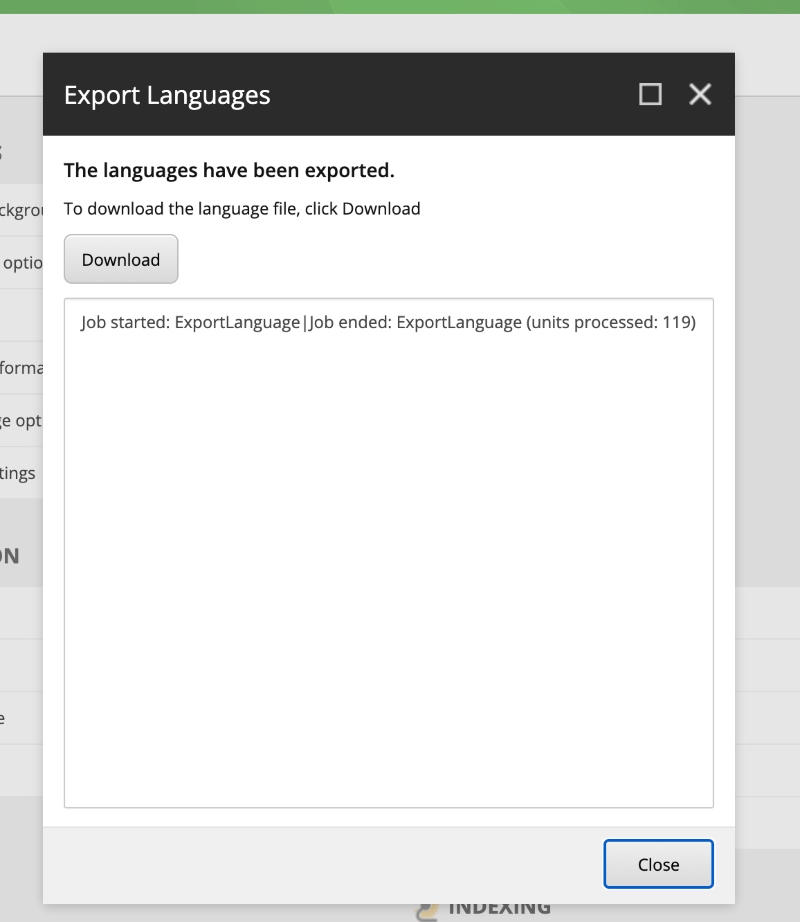Open the sidebar entry ending in 'ckgrou'
Screen dimensions: 800x922
pyautogui.click(x=18, y=210)
